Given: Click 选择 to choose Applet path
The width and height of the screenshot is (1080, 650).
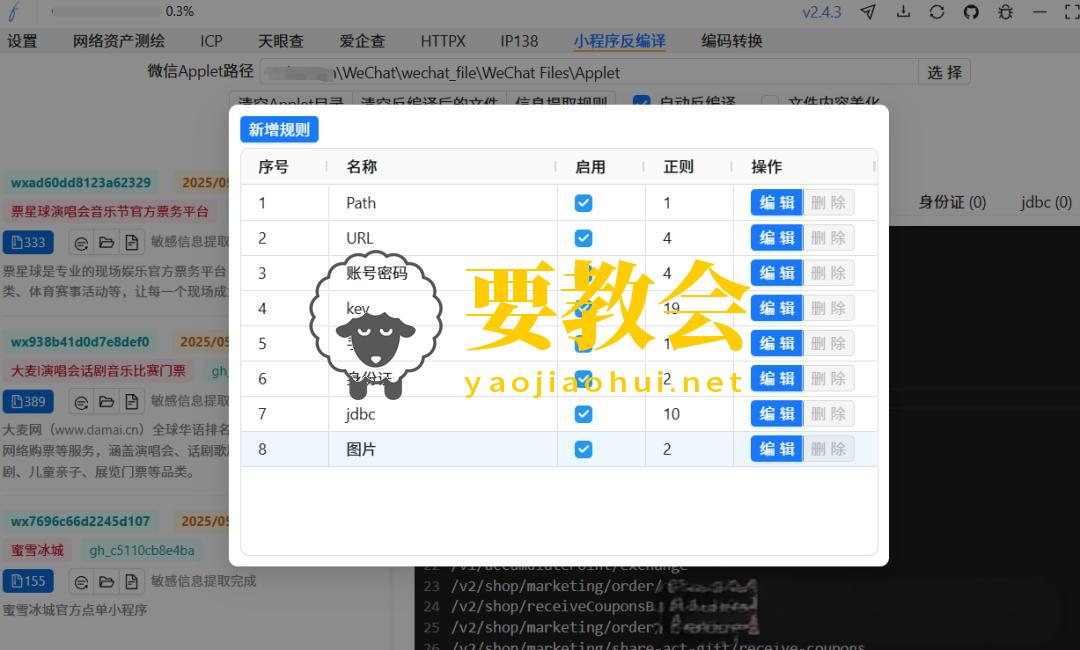Looking at the screenshot, I should coord(944,72).
